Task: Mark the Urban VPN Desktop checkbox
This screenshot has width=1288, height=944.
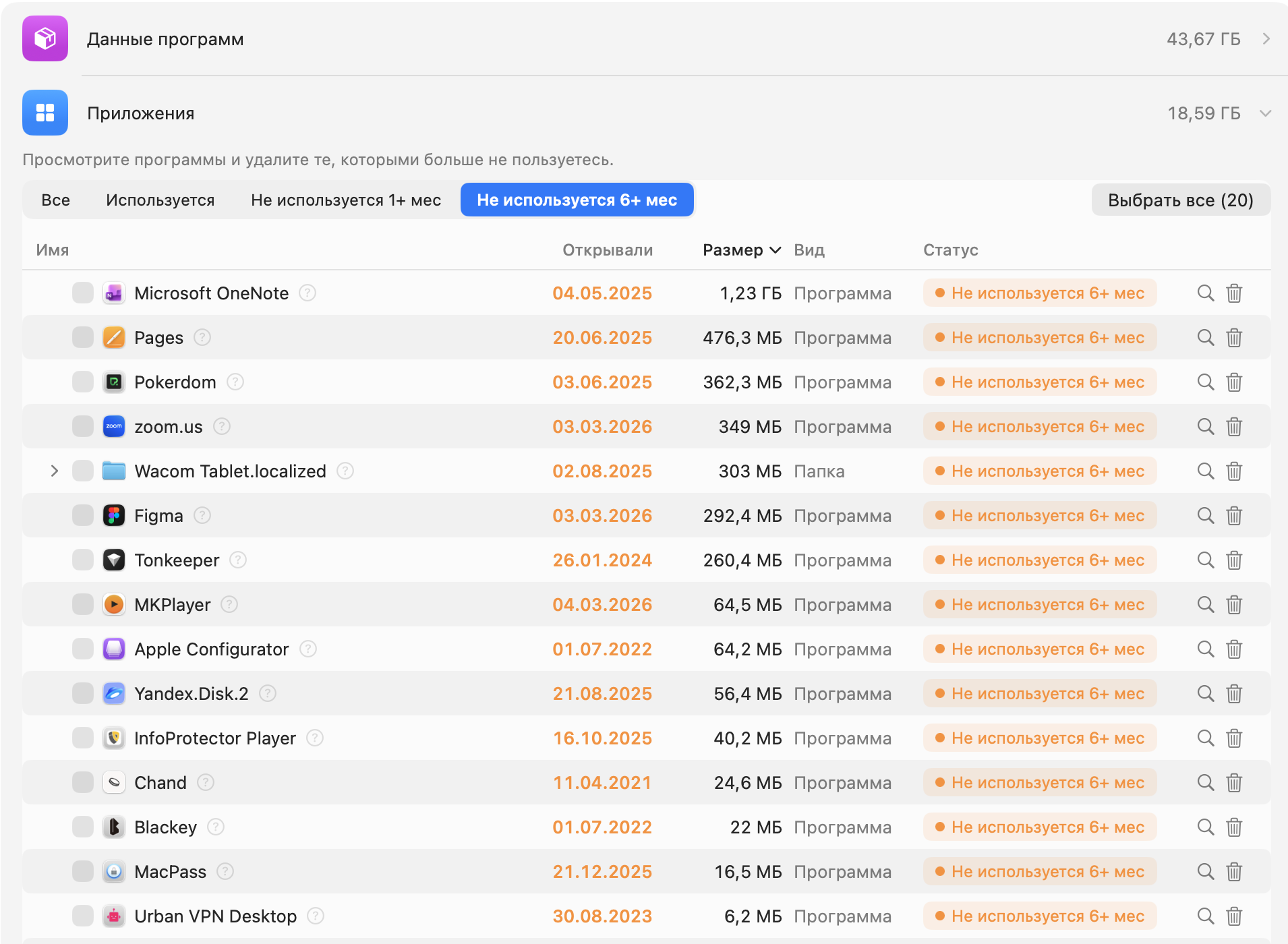Action: (83, 916)
